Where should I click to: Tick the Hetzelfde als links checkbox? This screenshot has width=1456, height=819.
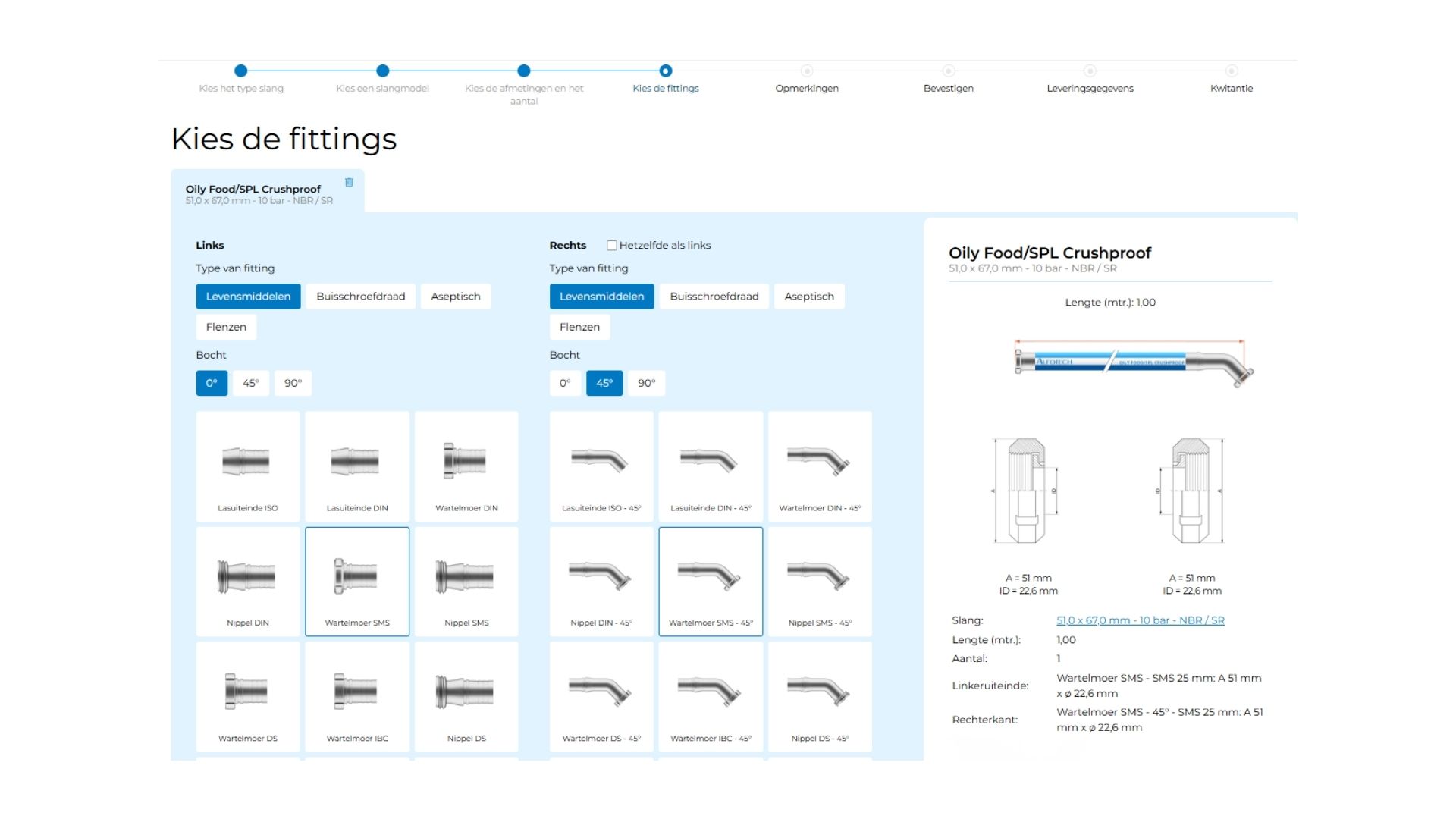611,246
